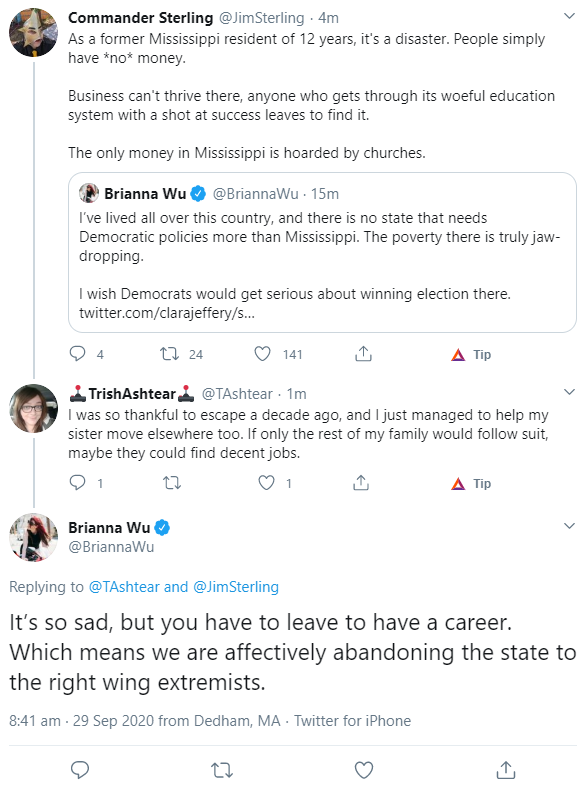Like Brianna Wu's main tweet
This screenshot has height=790, width=587.
pyautogui.click(x=364, y=770)
